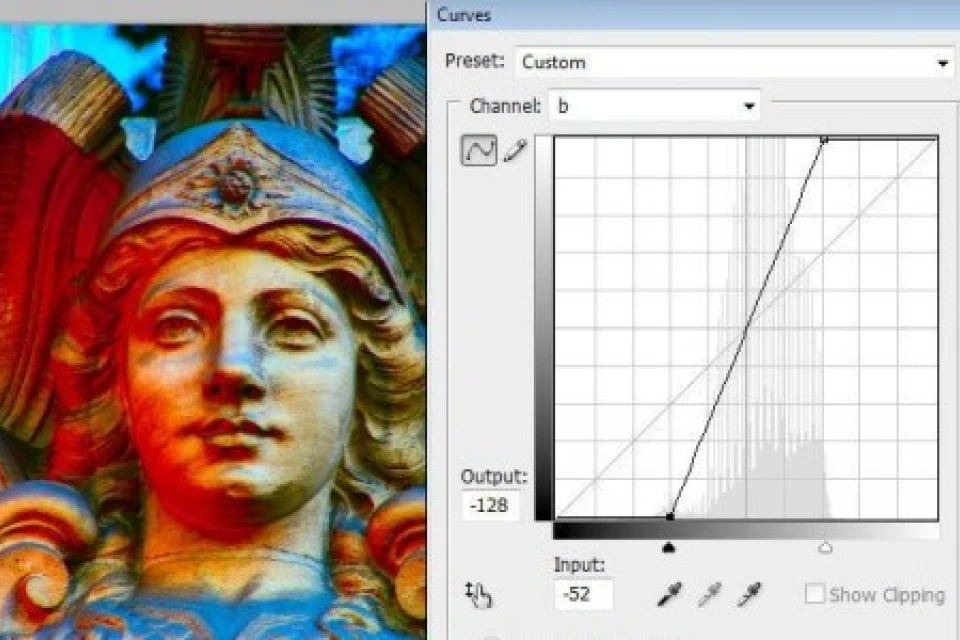Viewport: 960px width, 640px height.
Task: Click the Preset label
Action: point(474,61)
